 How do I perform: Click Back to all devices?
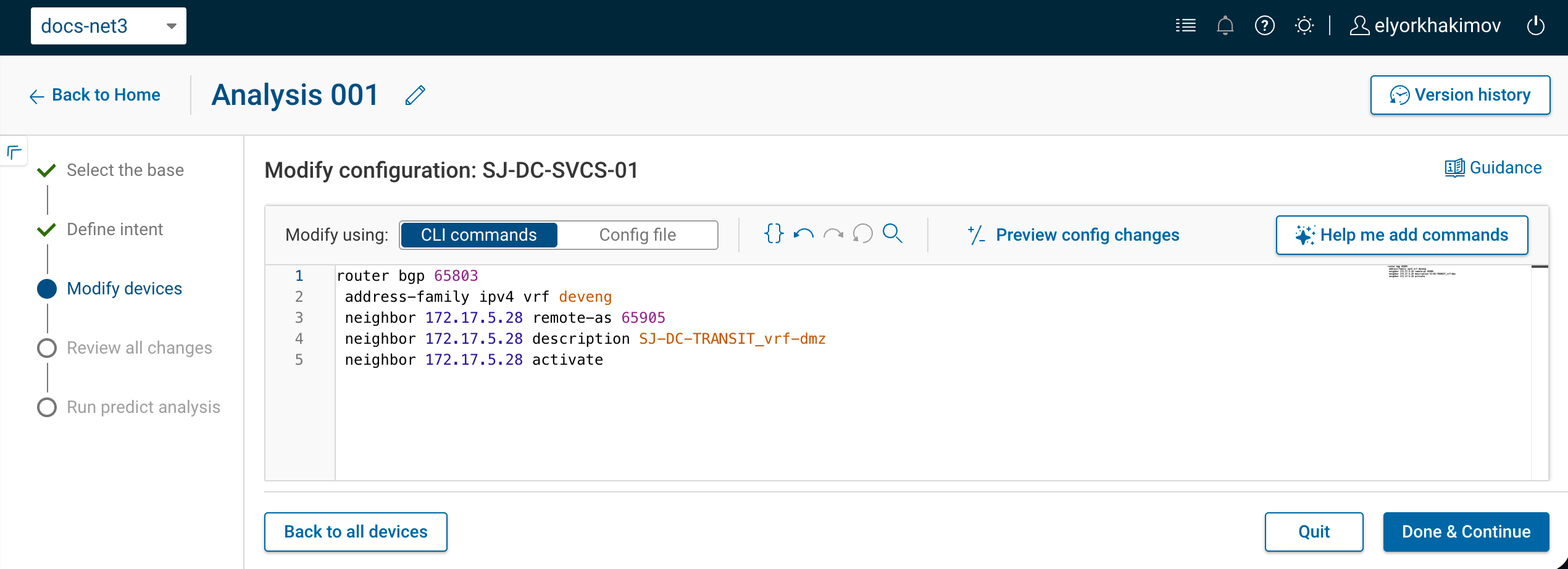[356, 532]
